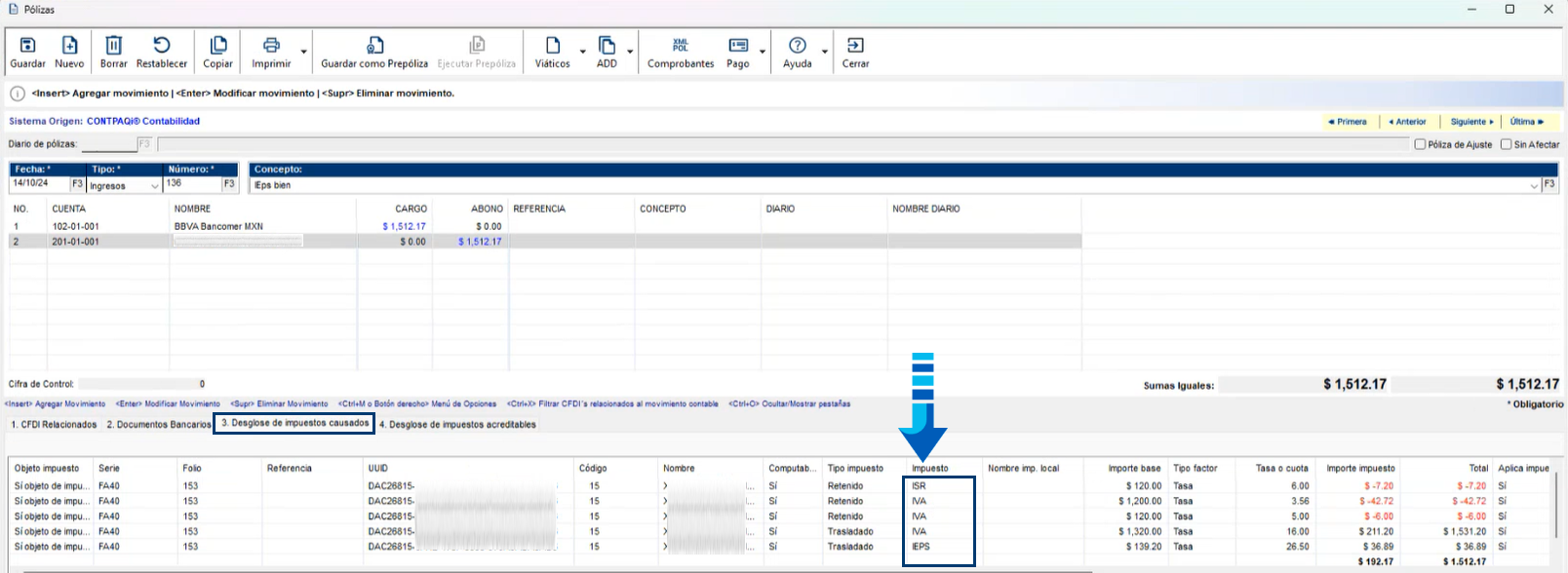Click the Cerrar exit icon
The height and width of the screenshot is (573, 1568).
pos(855,46)
